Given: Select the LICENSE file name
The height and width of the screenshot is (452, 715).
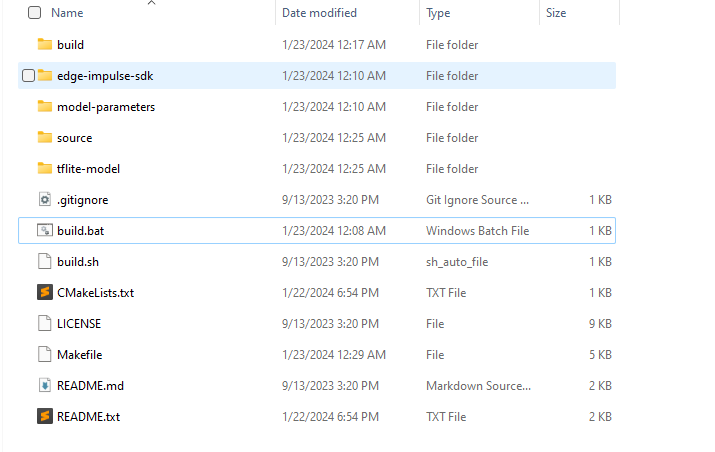Looking at the screenshot, I should (79, 324).
